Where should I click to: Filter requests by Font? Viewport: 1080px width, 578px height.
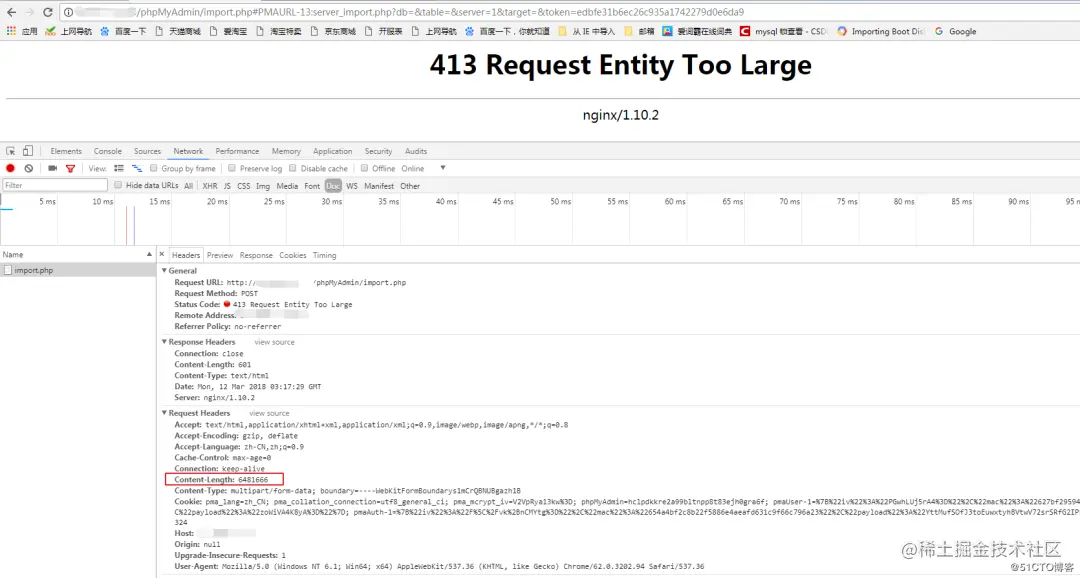tap(312, 186)
